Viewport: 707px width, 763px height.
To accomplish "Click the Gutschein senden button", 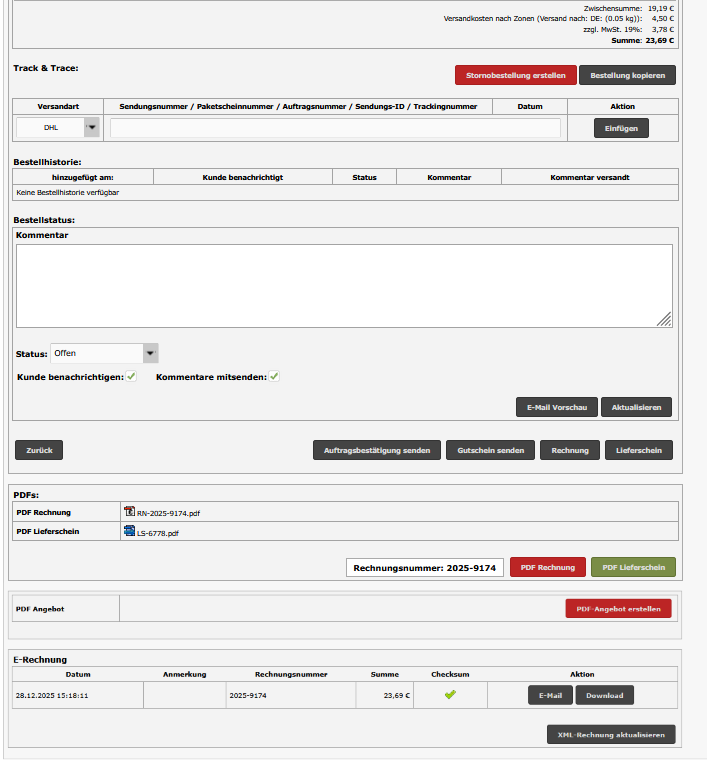I will coord(490,450).
